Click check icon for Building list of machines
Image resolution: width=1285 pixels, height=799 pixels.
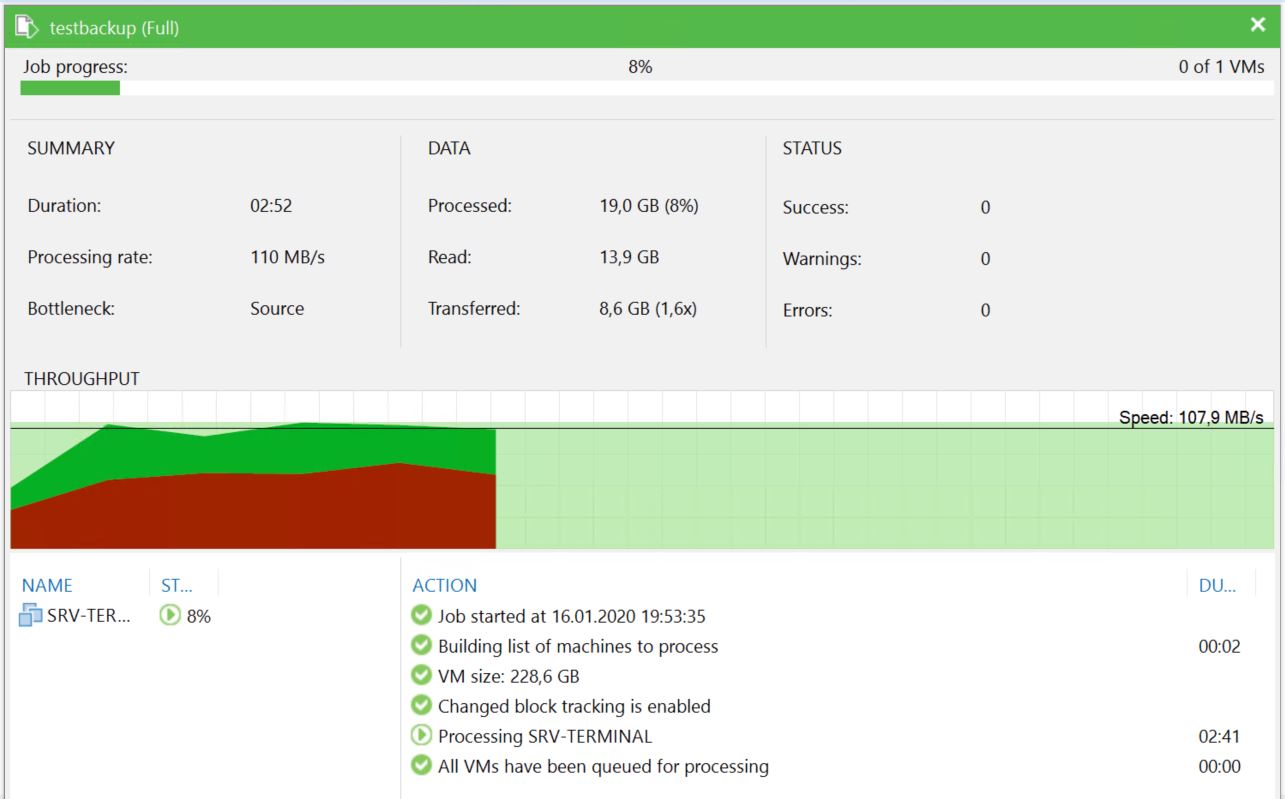pyautogui.click(x=422, y=646)
